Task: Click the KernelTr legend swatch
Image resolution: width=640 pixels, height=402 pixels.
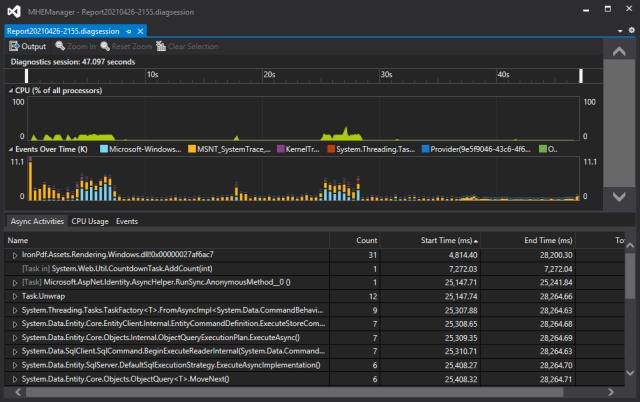Action: click(x=280, y=149)
